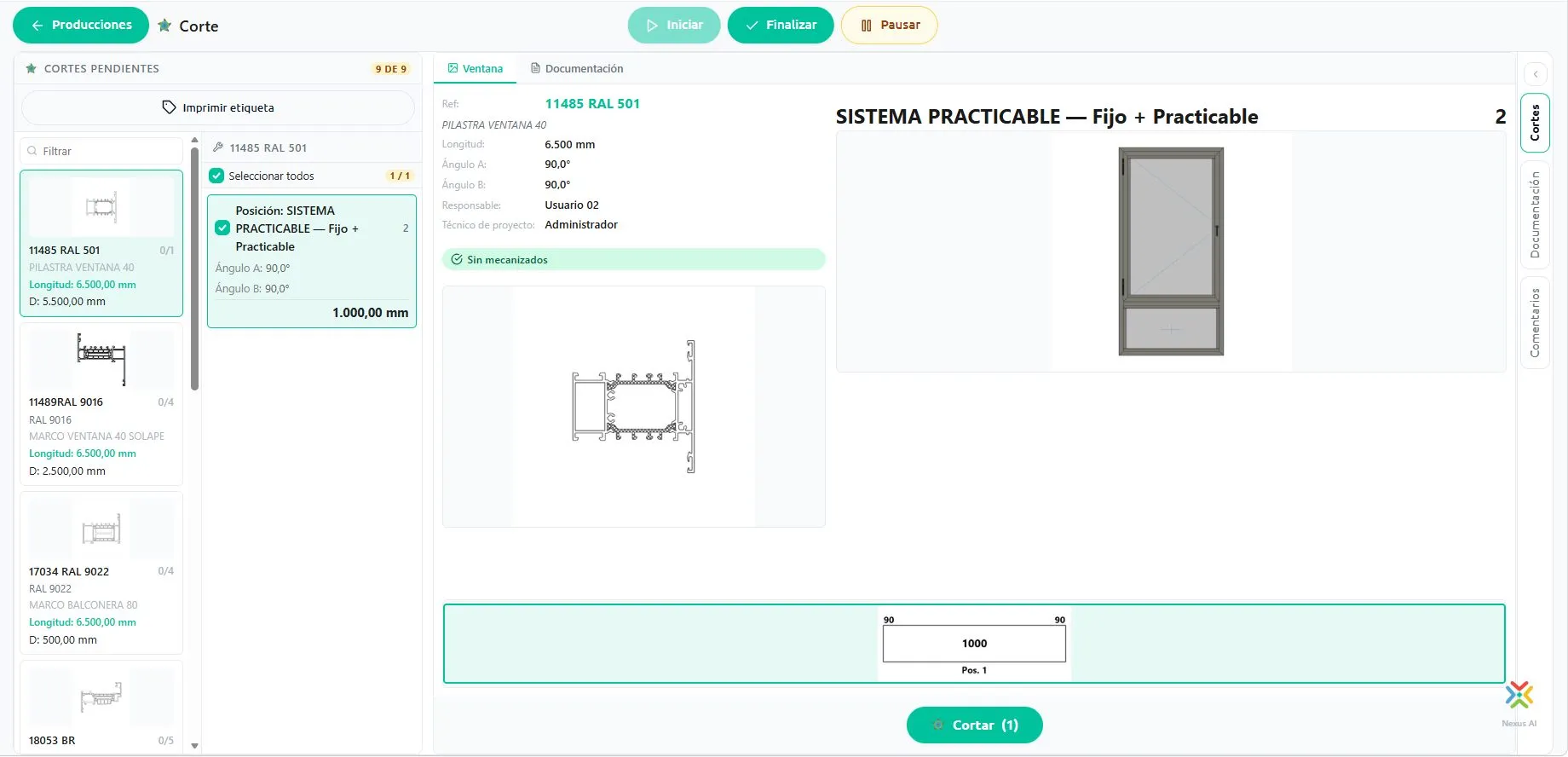Switch to the Ventana tab
Image resolution: width=1568 pixels, height=757 pixels.
click(475, 69)
